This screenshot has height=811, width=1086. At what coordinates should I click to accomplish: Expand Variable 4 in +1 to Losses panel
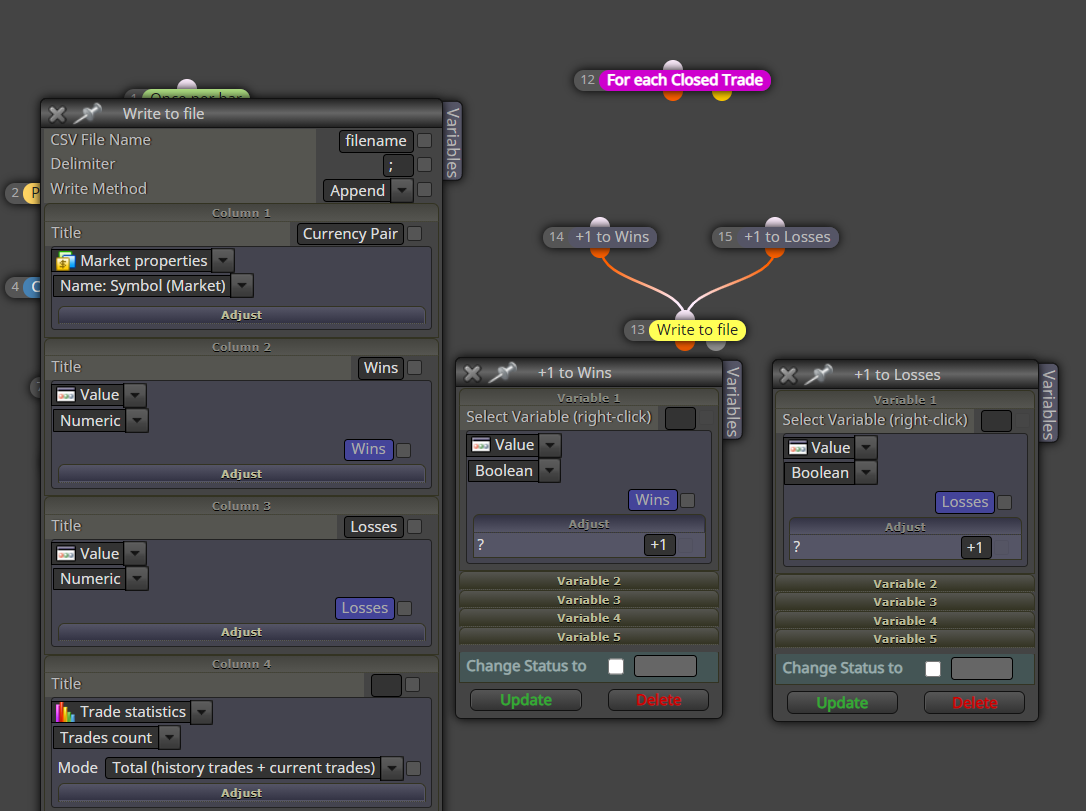click(905, 621)
